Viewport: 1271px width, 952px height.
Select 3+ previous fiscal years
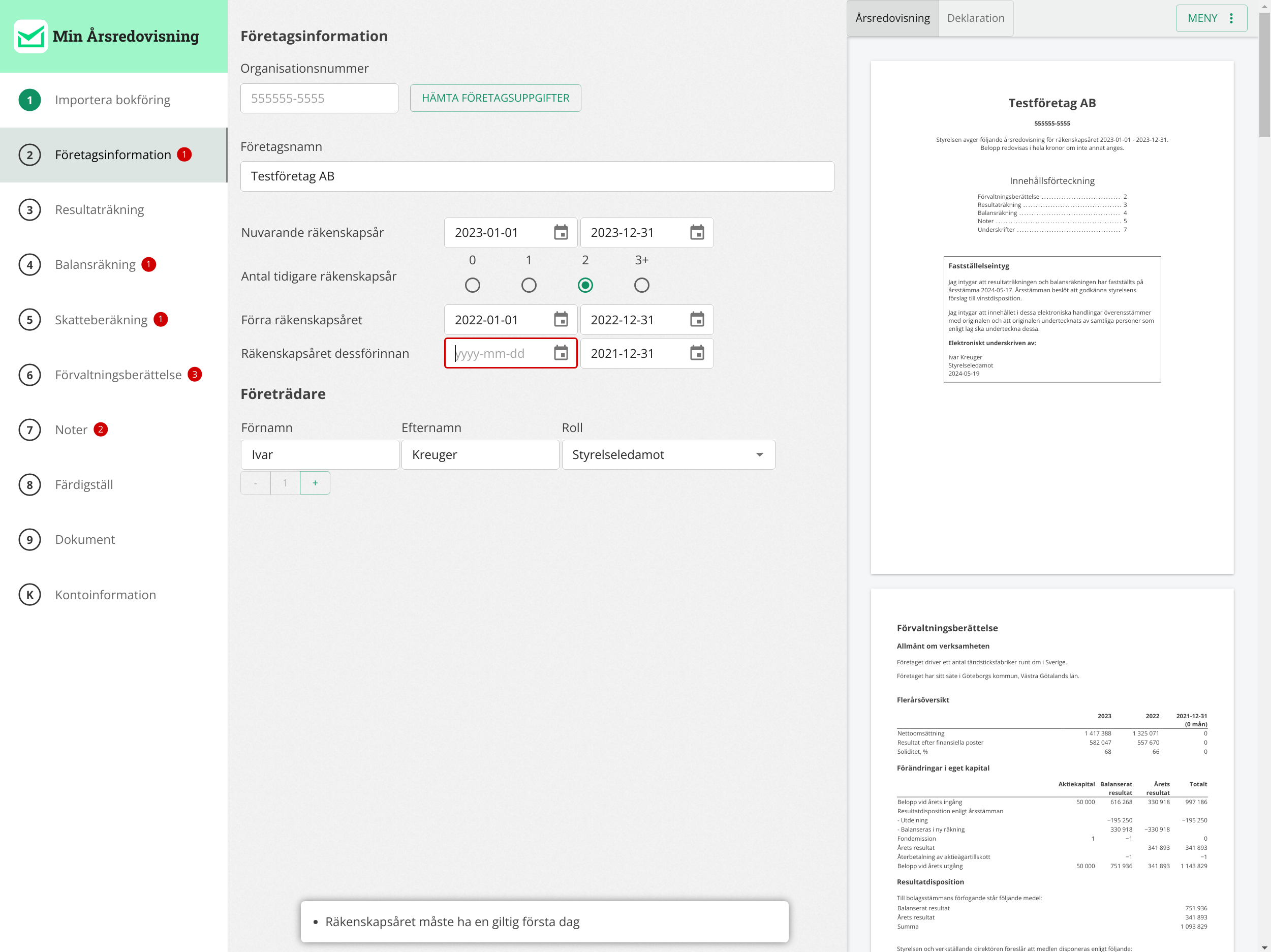click(x=641, y=285)
